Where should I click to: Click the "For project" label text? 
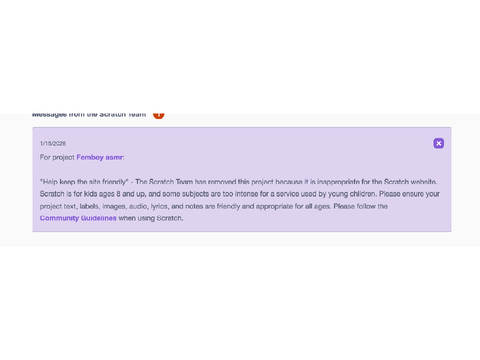[57, 157]
